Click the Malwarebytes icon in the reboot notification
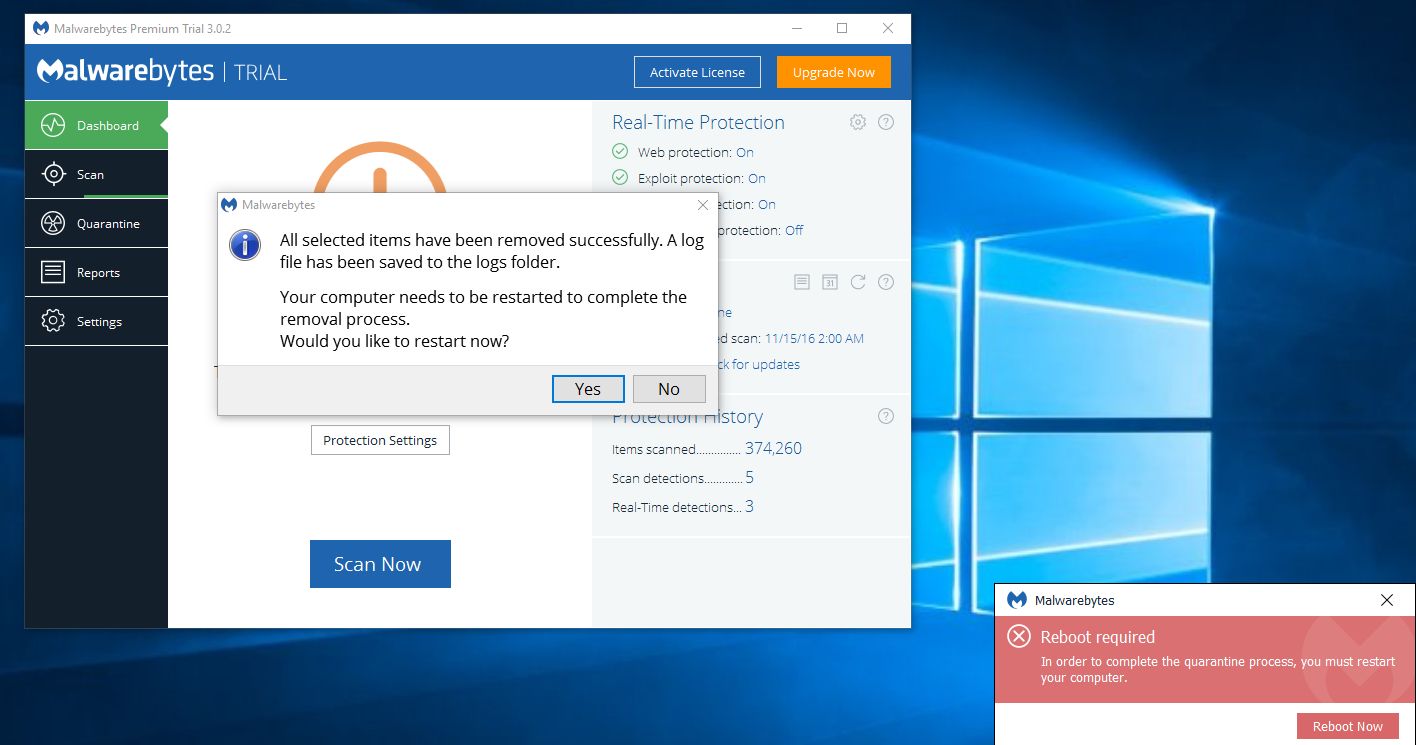 point(1017,600)
